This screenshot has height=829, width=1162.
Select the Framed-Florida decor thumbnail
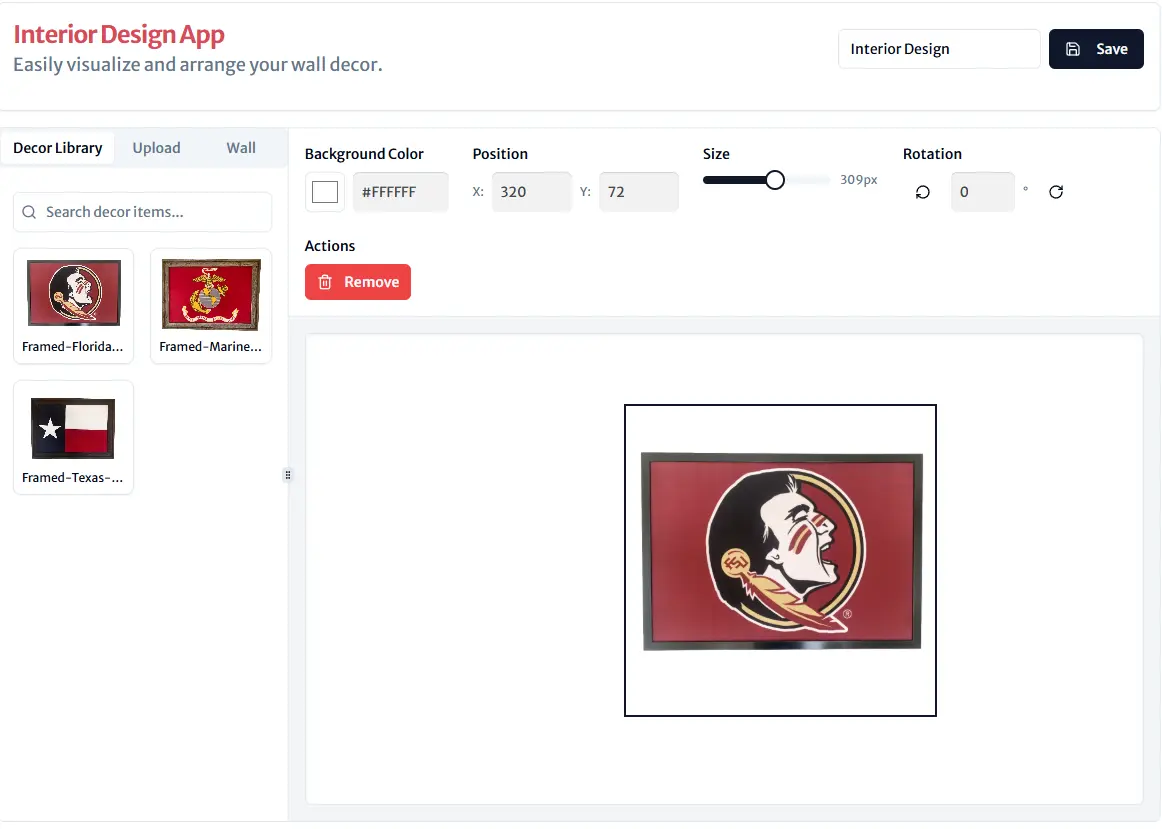[73, 306]
